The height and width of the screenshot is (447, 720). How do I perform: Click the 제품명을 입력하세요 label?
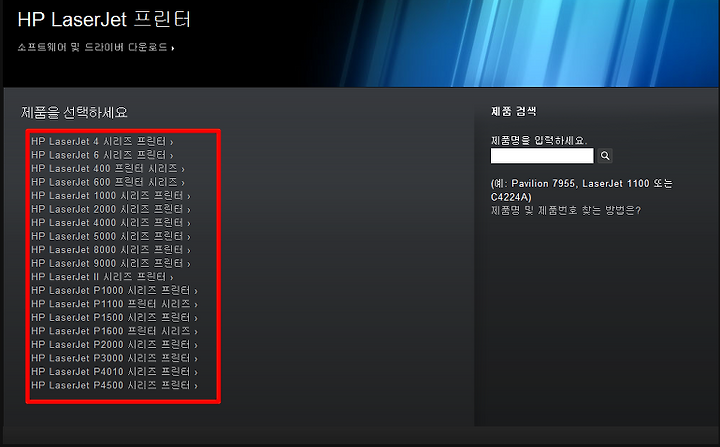click(539, 140)
